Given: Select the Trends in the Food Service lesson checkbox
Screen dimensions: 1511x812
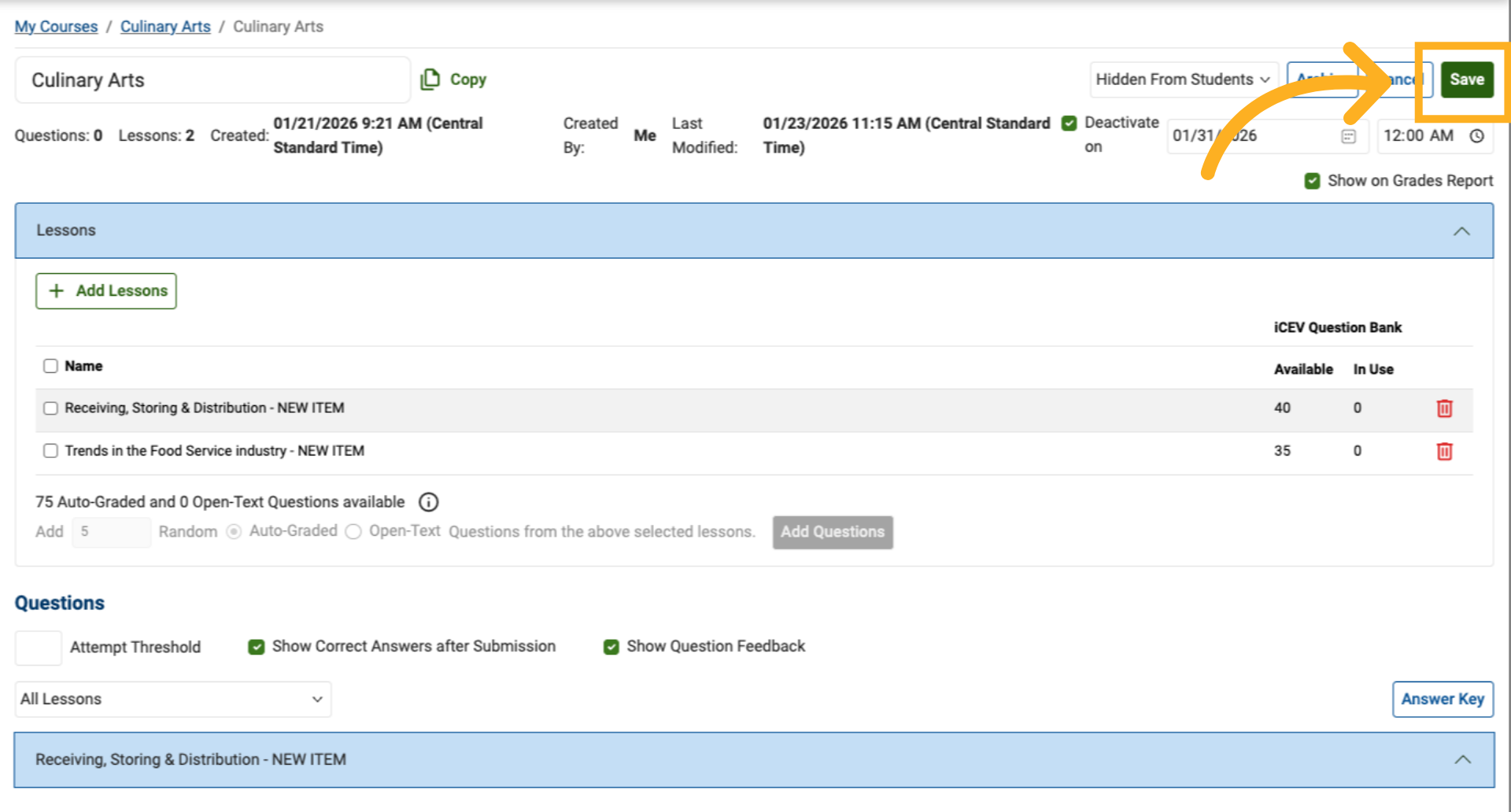Looking at the screenshot, I should pos(51,451).
